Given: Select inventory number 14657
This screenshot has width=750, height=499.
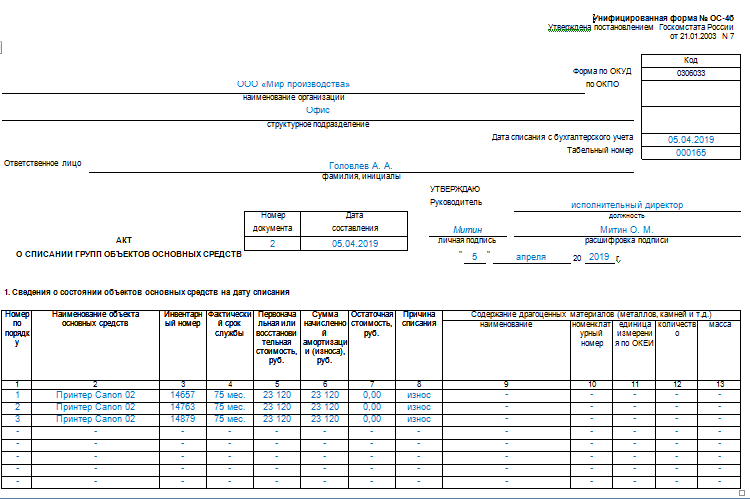Looking at the screenshot, I should [183, 395].
